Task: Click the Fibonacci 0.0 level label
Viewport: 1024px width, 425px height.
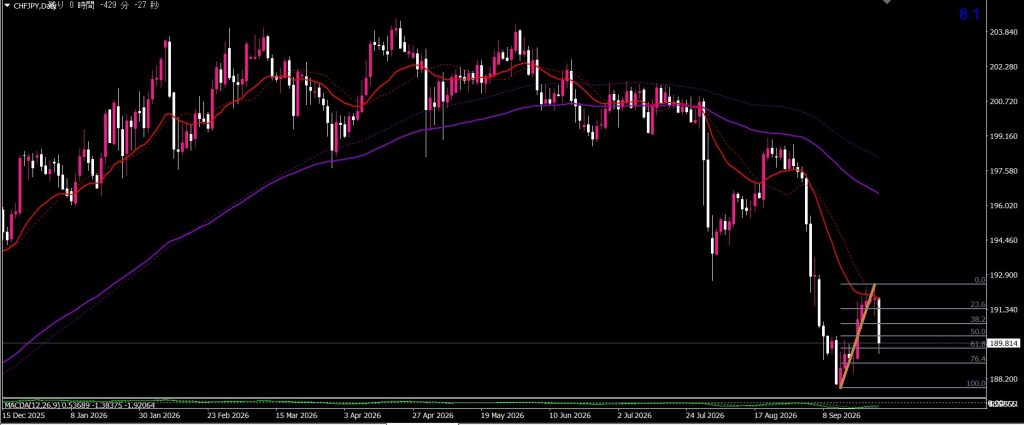Action: 980,280
